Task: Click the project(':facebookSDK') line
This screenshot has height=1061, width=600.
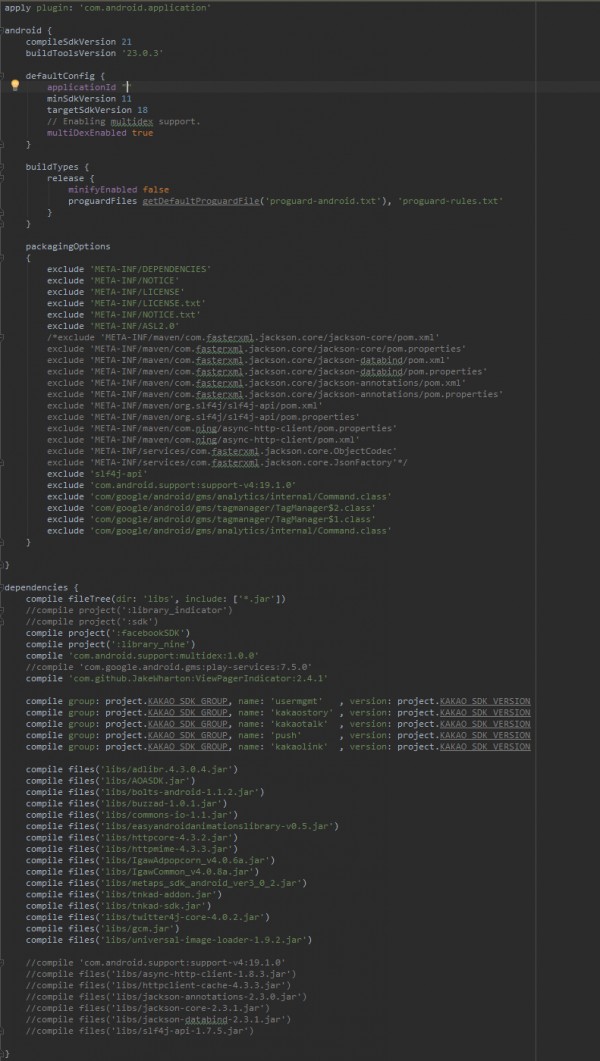Action: click(x=110, y=633)
